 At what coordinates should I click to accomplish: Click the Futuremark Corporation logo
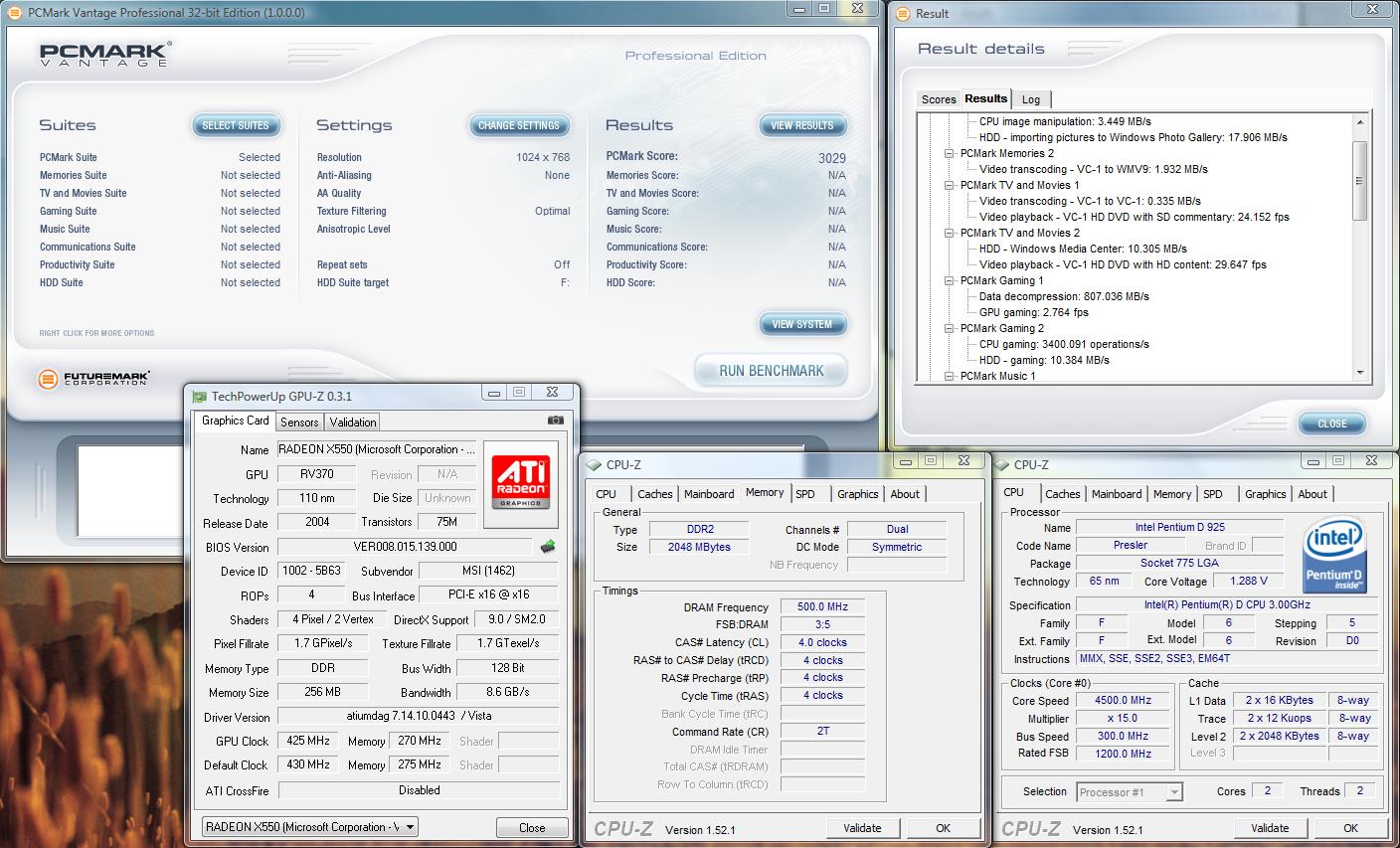(94, 379)
